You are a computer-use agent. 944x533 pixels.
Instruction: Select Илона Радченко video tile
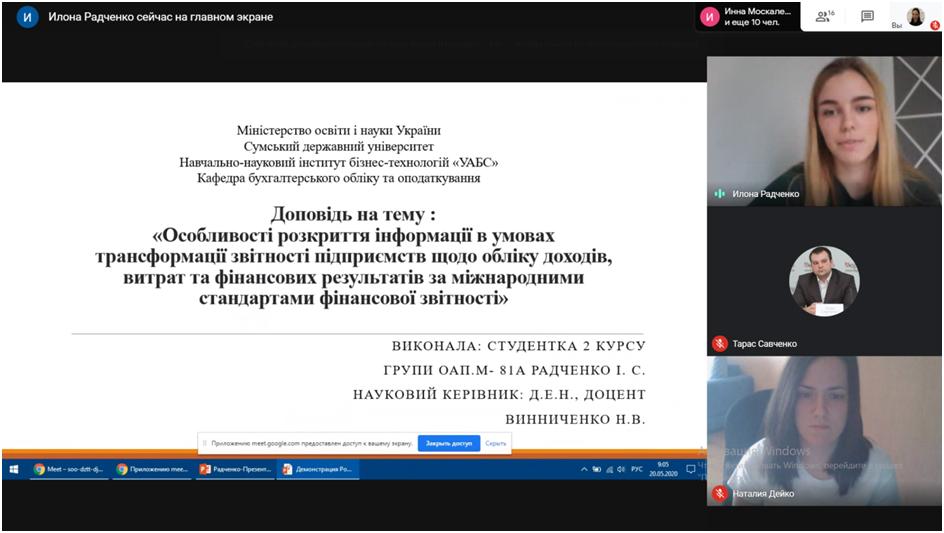pos(824,131)
